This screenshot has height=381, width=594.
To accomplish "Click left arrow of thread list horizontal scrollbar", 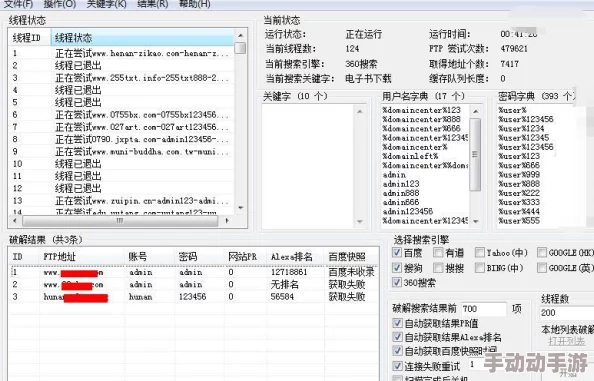I will click(15, 220).
